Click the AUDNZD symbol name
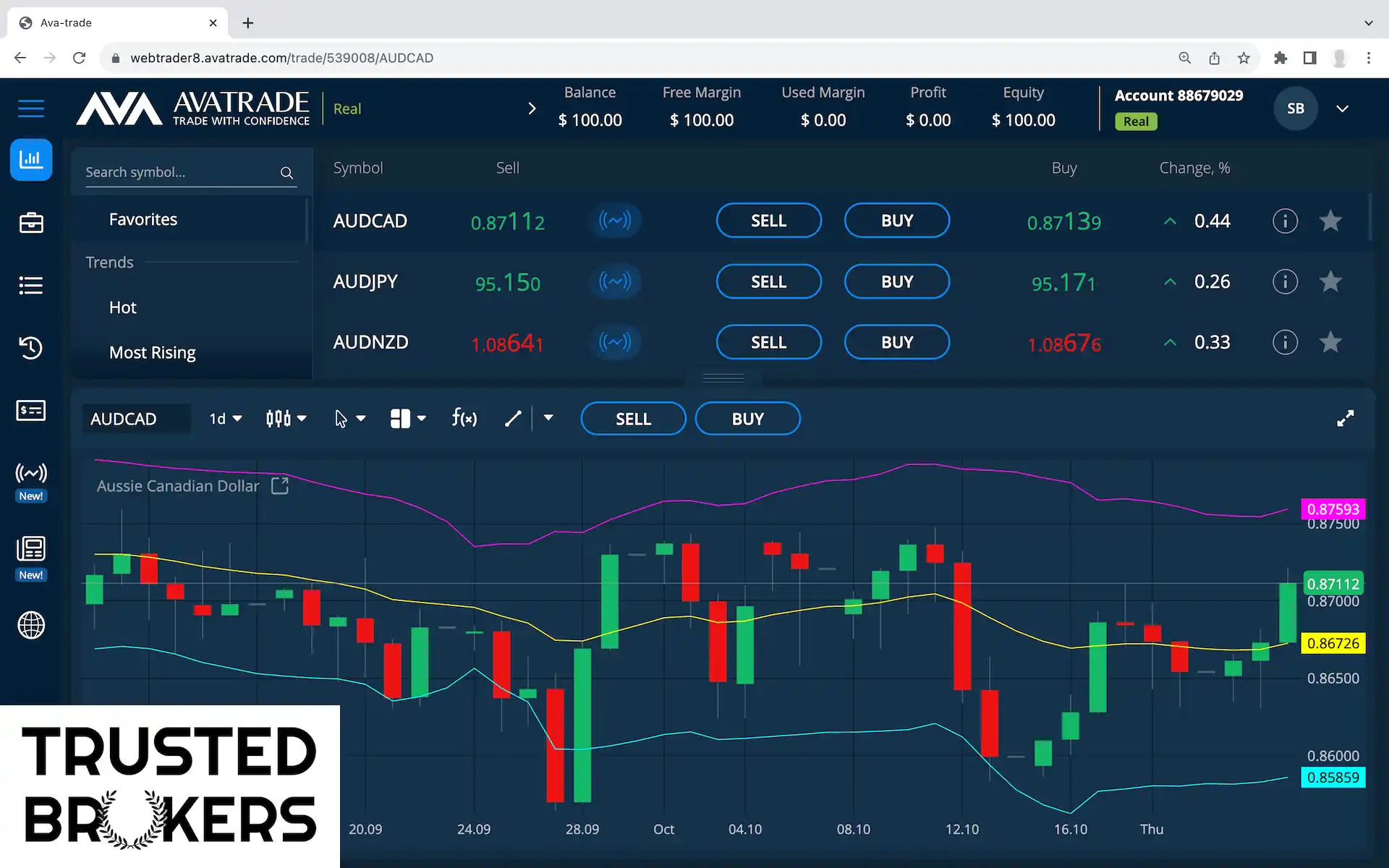The width and height of the screenshot is (1389, 868). point(370,342)
